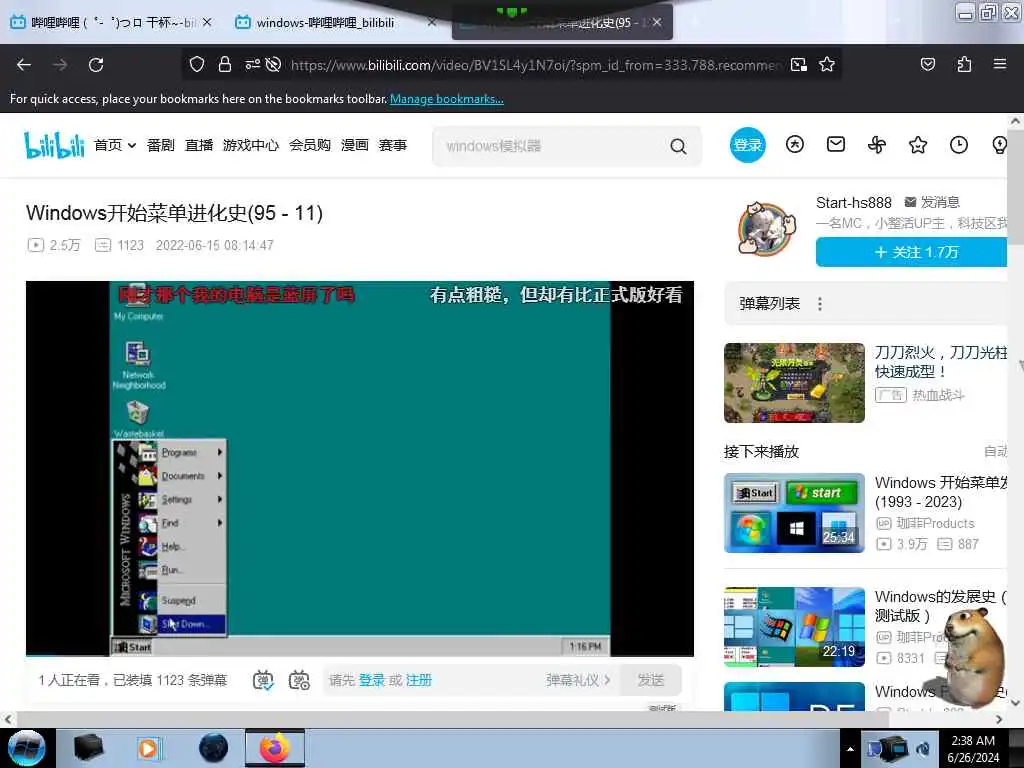Open the Save to Pocket icon
The width and height of the screenshot is (1024, 768).
[x=928, y=64]
